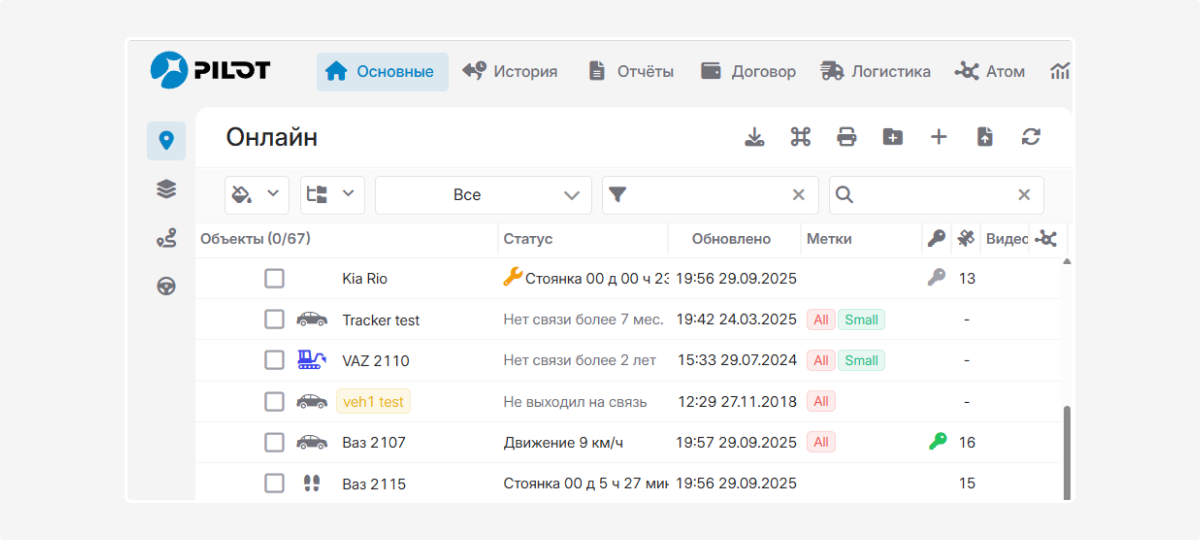Click the refresh icon

1031,137
